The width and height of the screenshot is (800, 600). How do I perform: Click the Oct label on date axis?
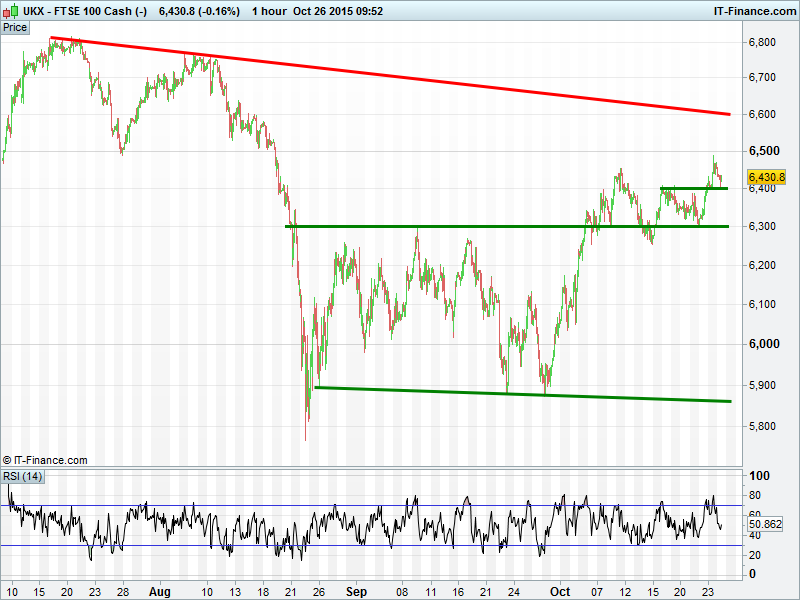click(x=561, y=592)
